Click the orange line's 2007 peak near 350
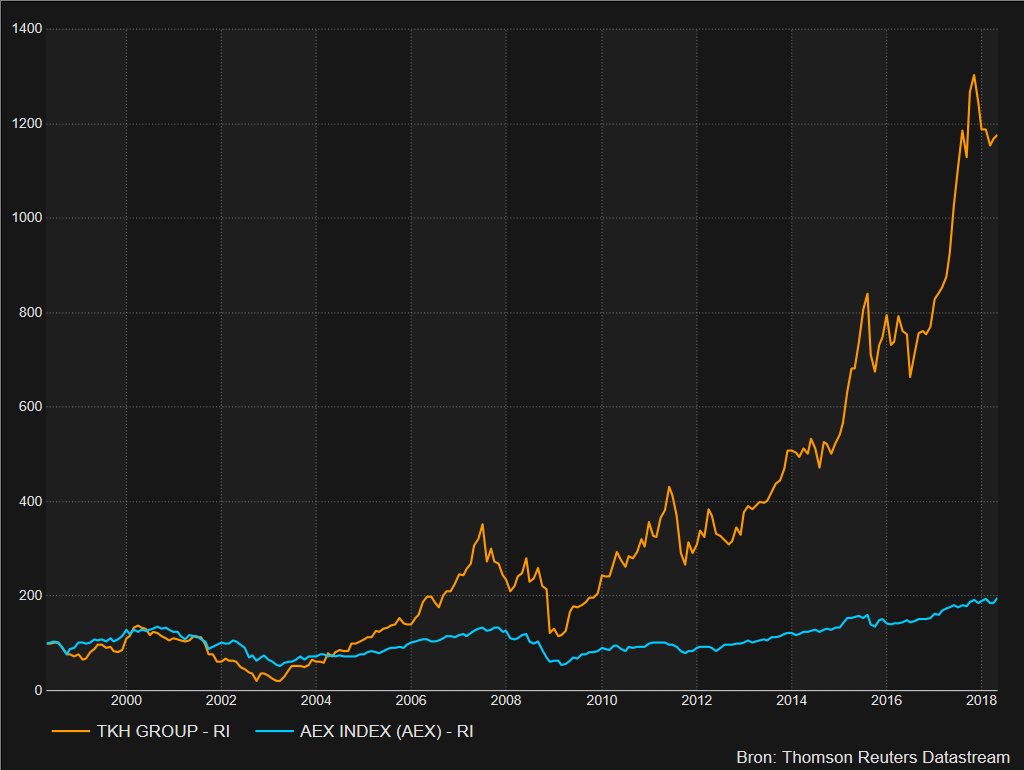 click(x=483, y=524)
